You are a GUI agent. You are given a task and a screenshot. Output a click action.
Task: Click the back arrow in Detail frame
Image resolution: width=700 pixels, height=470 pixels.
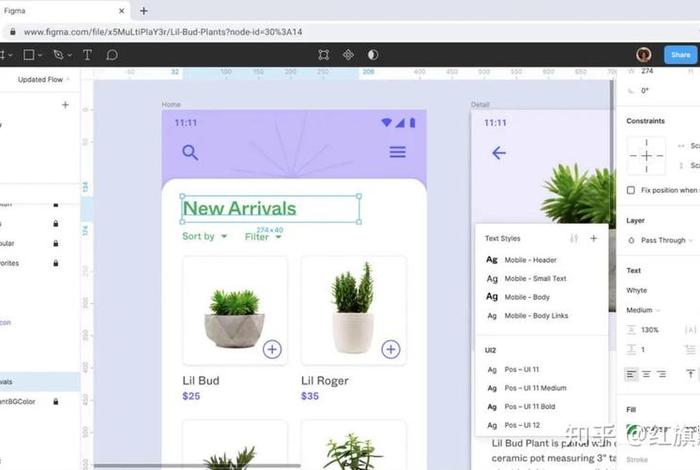pos(499,153)
